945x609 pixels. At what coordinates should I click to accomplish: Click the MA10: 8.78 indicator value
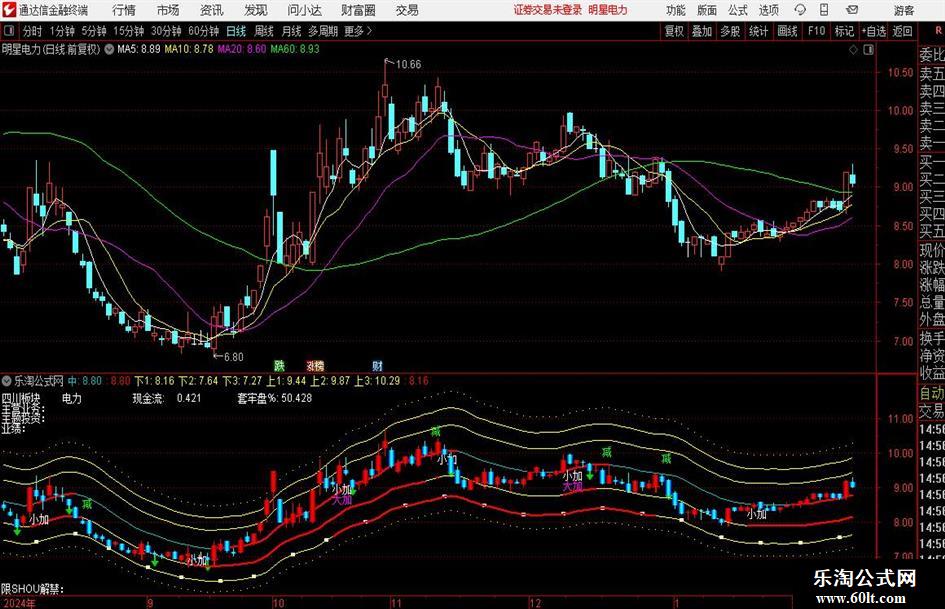point(189,49)
